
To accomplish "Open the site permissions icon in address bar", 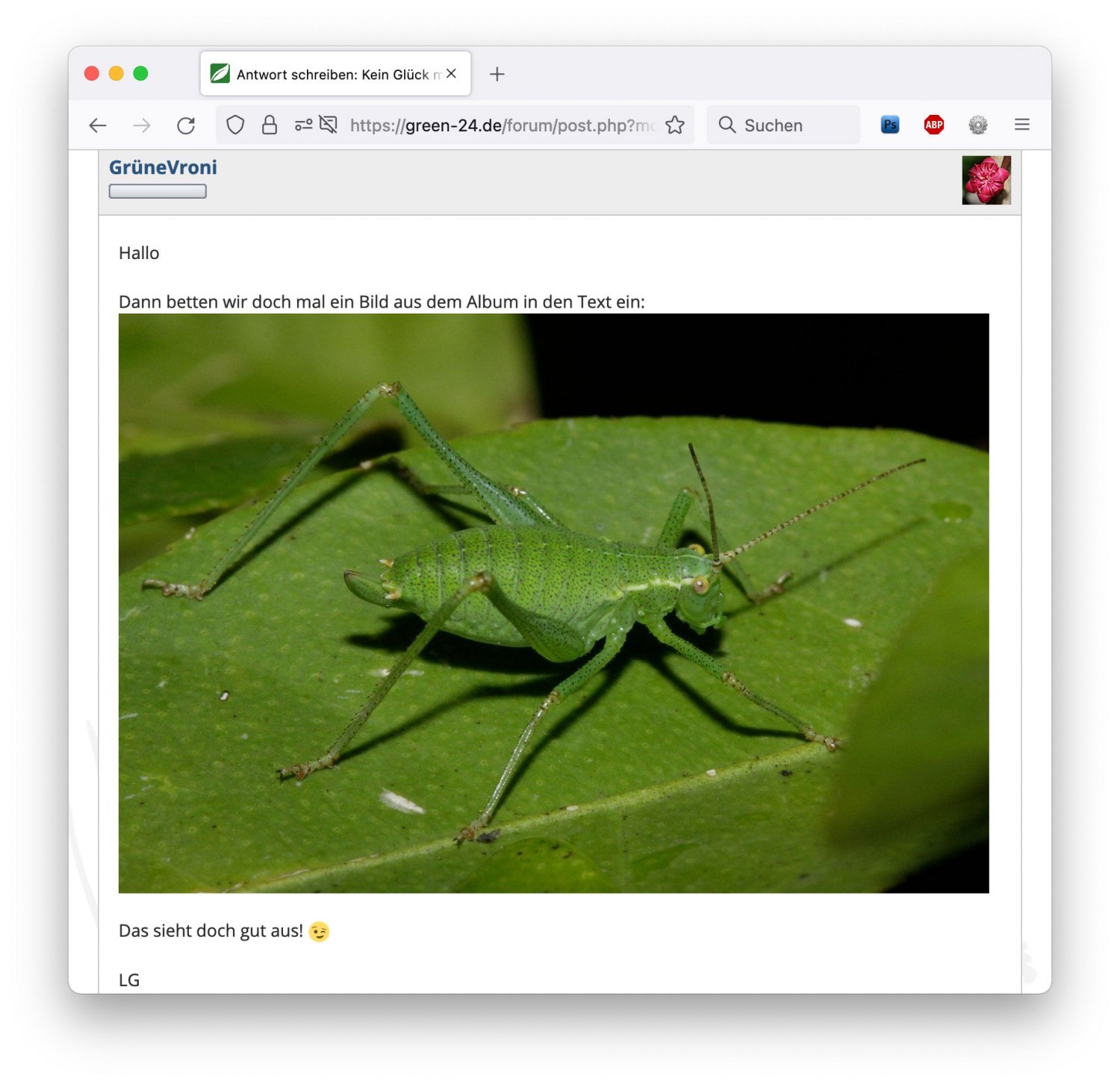I will tap(303, 125).
